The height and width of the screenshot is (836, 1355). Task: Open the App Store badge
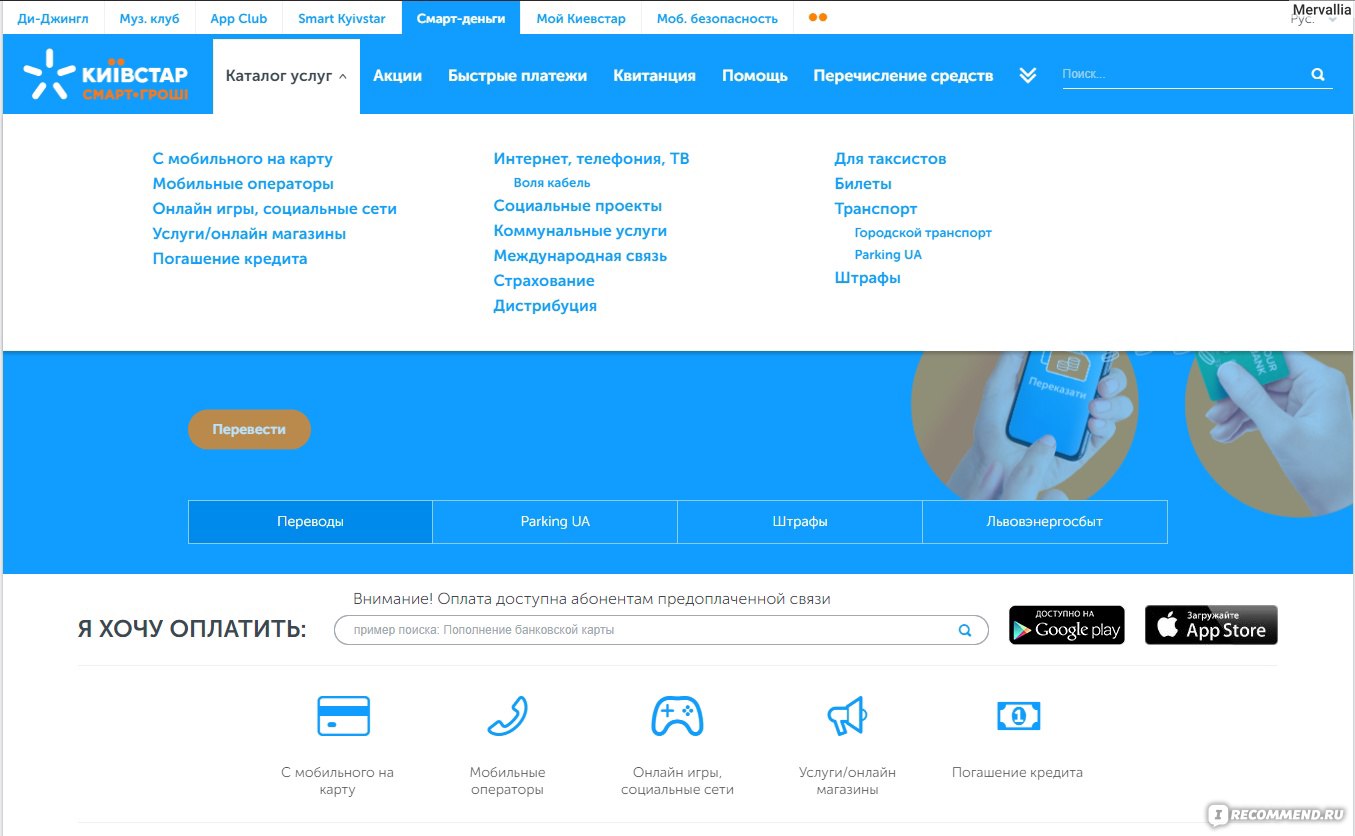[x=1211, y=625]
